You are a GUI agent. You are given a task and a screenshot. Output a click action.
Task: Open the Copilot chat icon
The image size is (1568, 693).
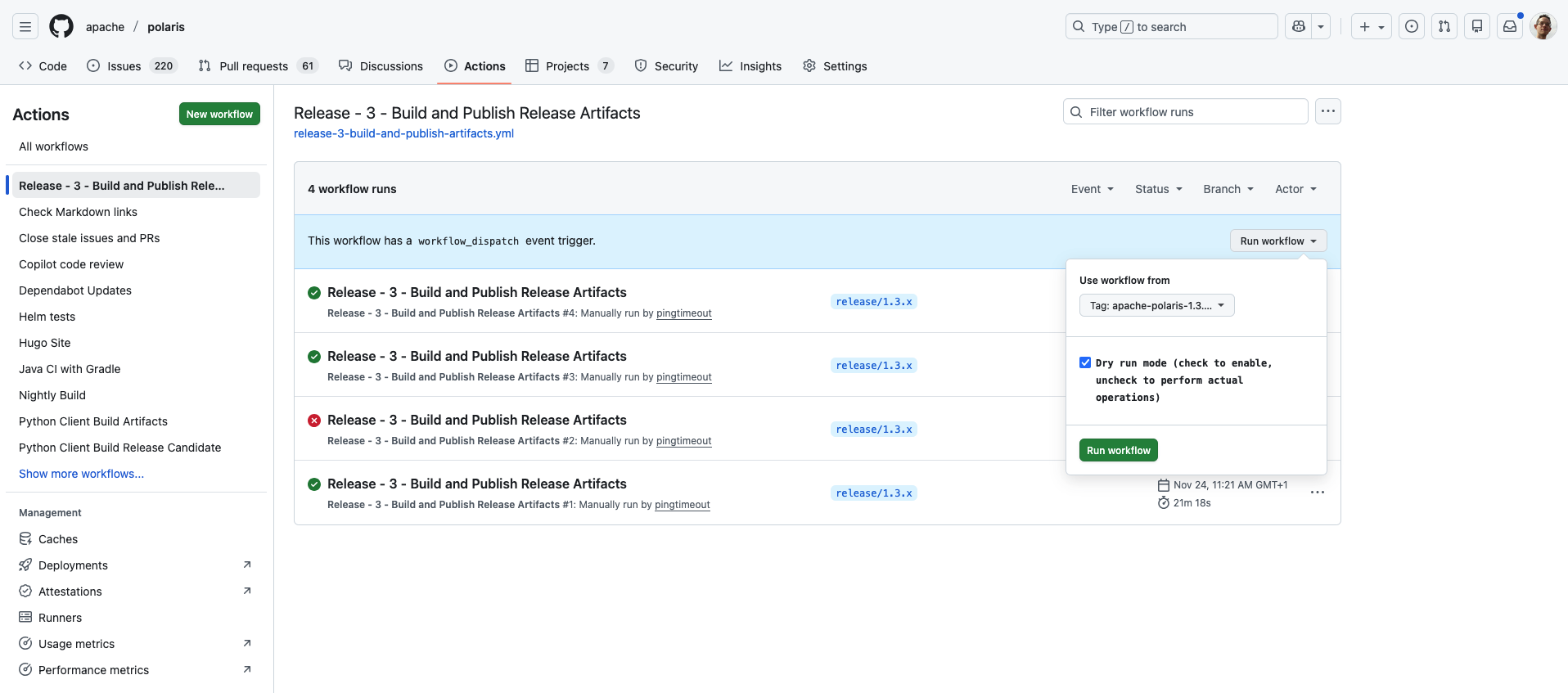pos(1299,27)
